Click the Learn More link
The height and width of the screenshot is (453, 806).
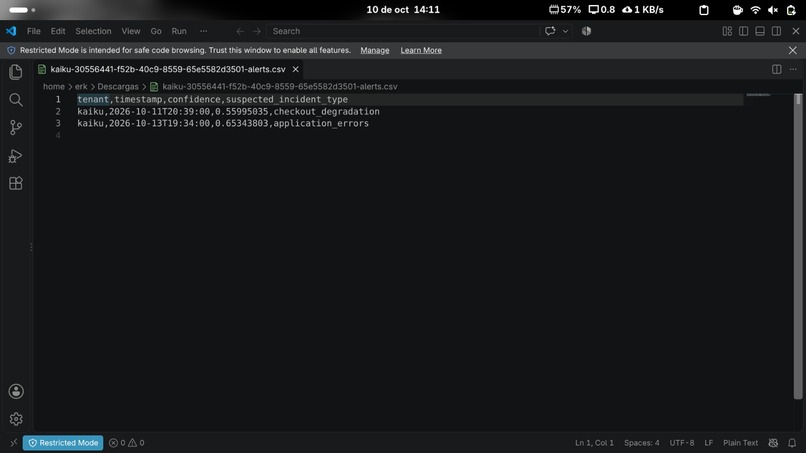421,50
